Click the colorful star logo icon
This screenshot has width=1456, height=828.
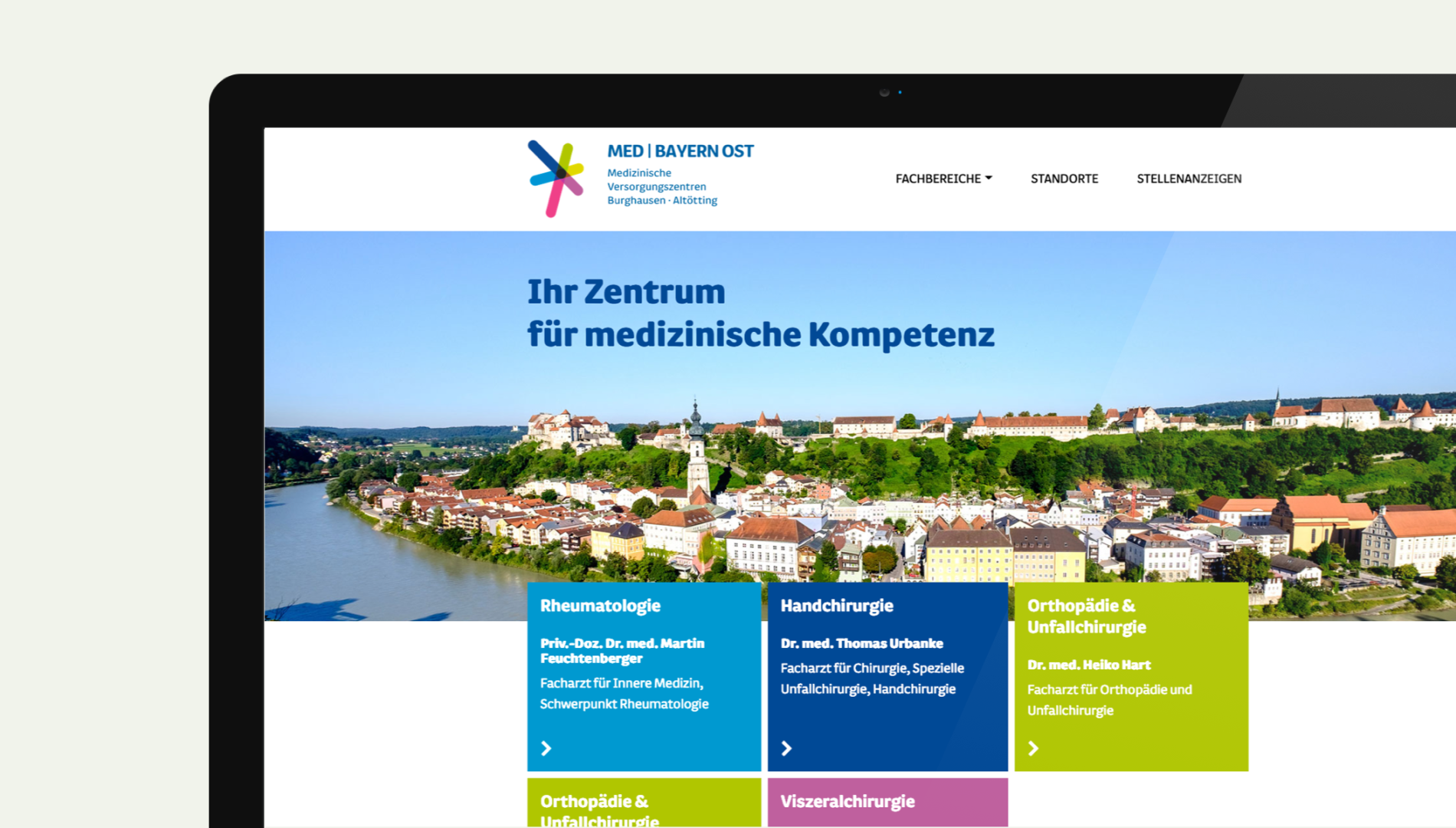click(556, 179)
